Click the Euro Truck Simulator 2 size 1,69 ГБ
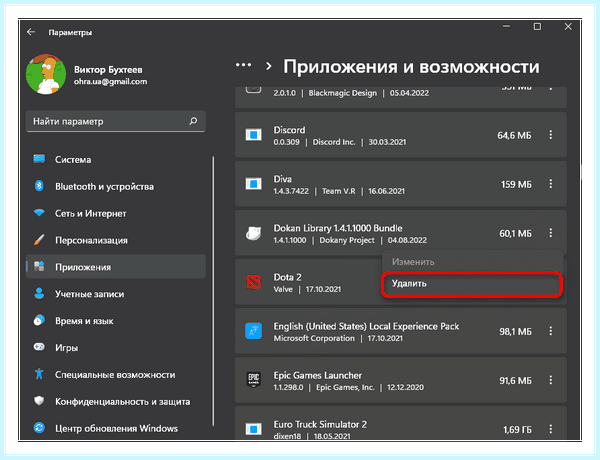Viewport: 600px width, 460px height. 517,430
